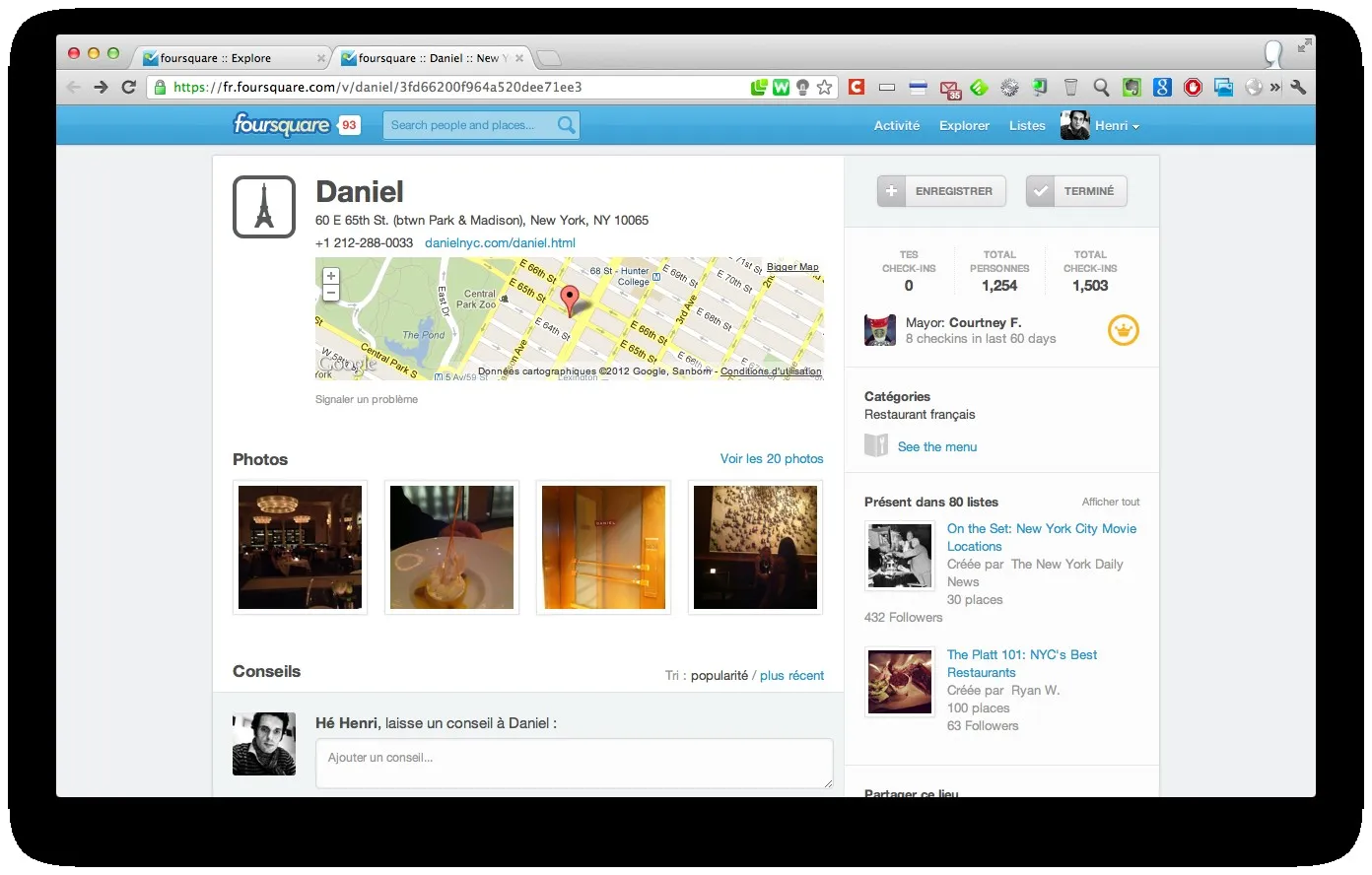The height and width of the screenshot is (875, 1372).
Task: Open The Platt 101 restaurants list
Action: 1022,663
